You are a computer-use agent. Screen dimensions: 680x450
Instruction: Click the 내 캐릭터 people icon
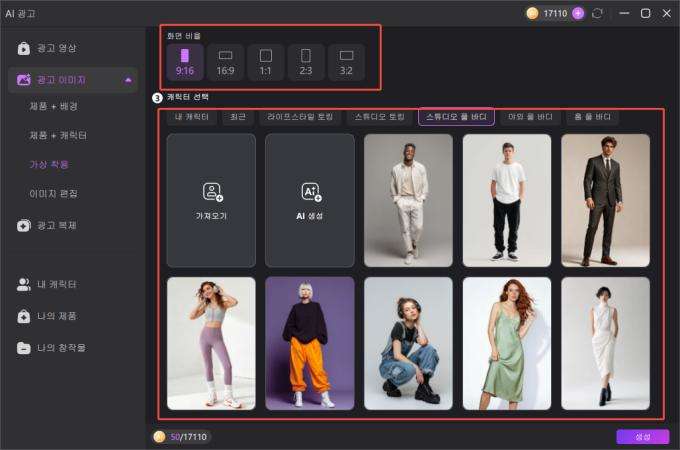[x=23, y=284]
